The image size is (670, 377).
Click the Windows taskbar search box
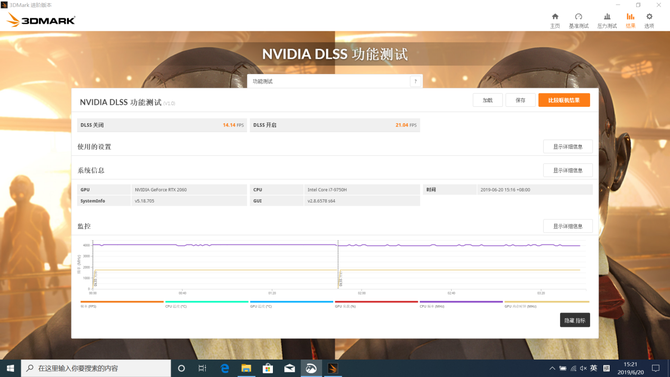(96, 368)
